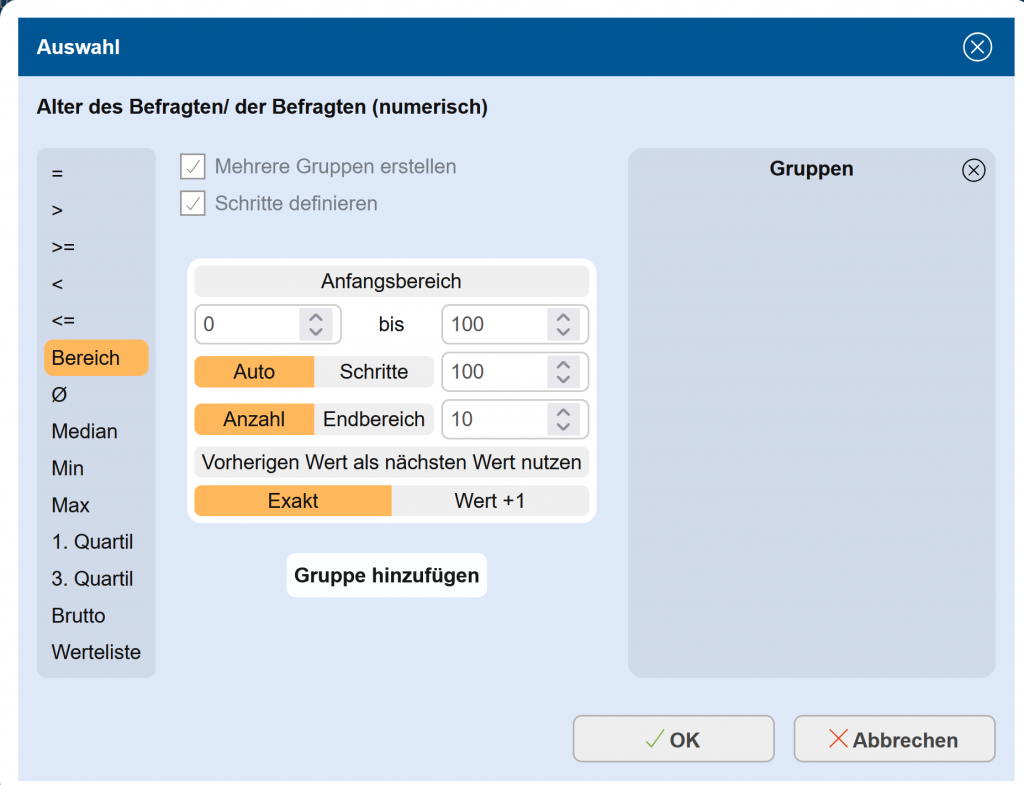Select the greater-than (>) operator
The width and height of the screenshot is (1024, 785).
pyautogui.click(x=57, y=210)
